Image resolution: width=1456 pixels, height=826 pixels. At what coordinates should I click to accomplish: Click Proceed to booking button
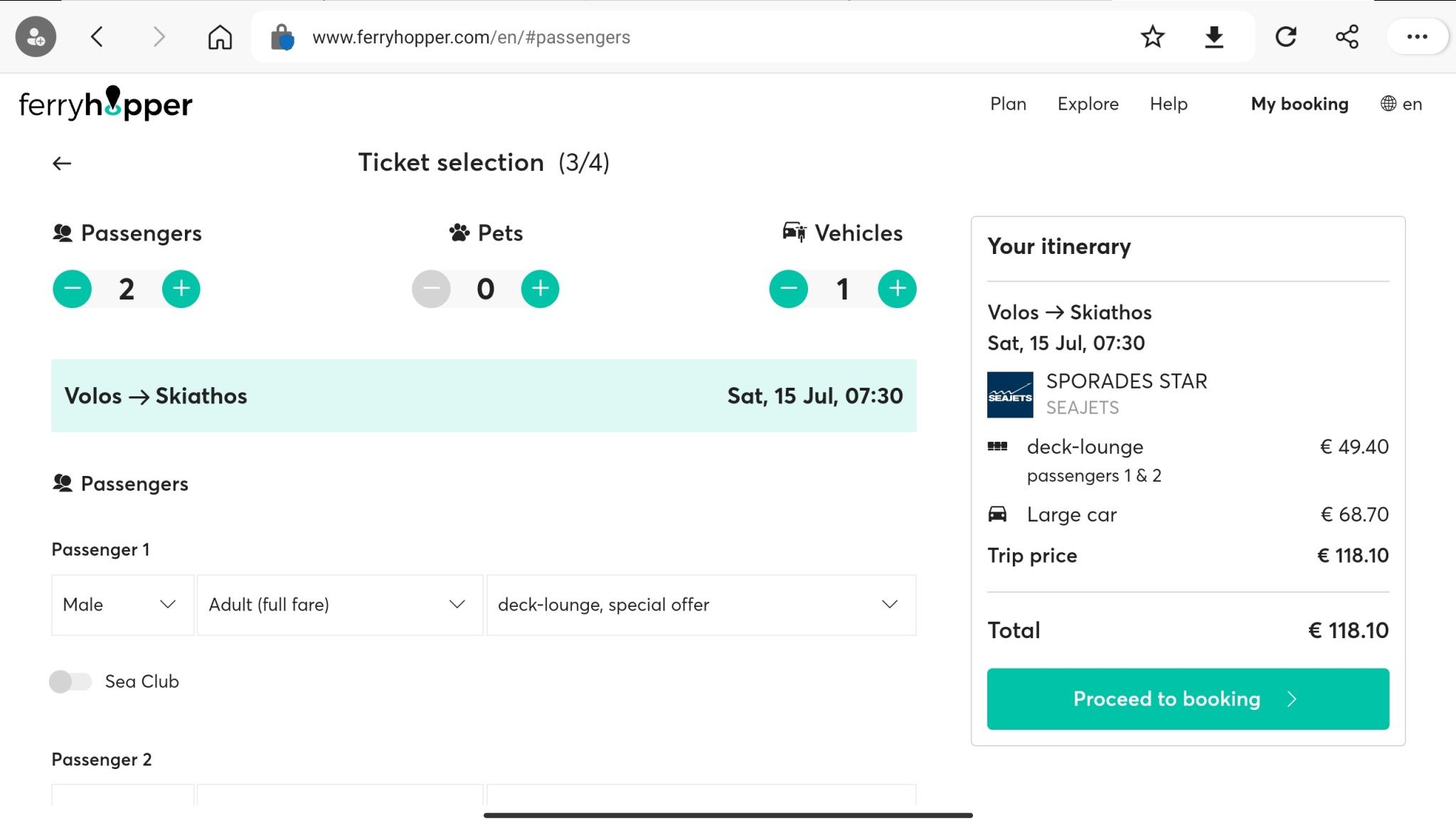pyautogui.click(x=1187, y=699)
